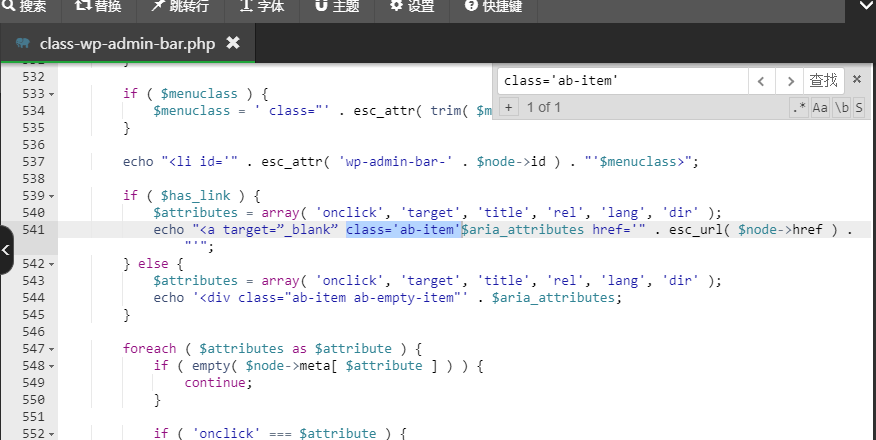The width and height of the screenshot is (876, 440).
Task: Go to previous search match arrow
Action: (x=761, y=82)
